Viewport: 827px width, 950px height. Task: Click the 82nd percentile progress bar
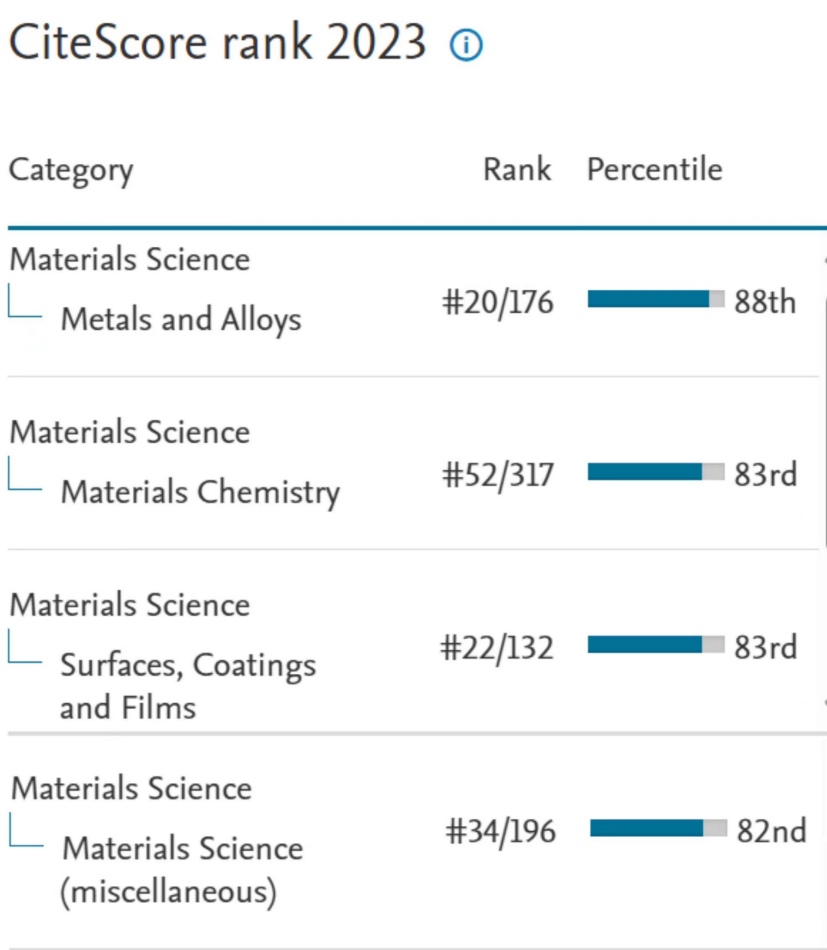659,828
